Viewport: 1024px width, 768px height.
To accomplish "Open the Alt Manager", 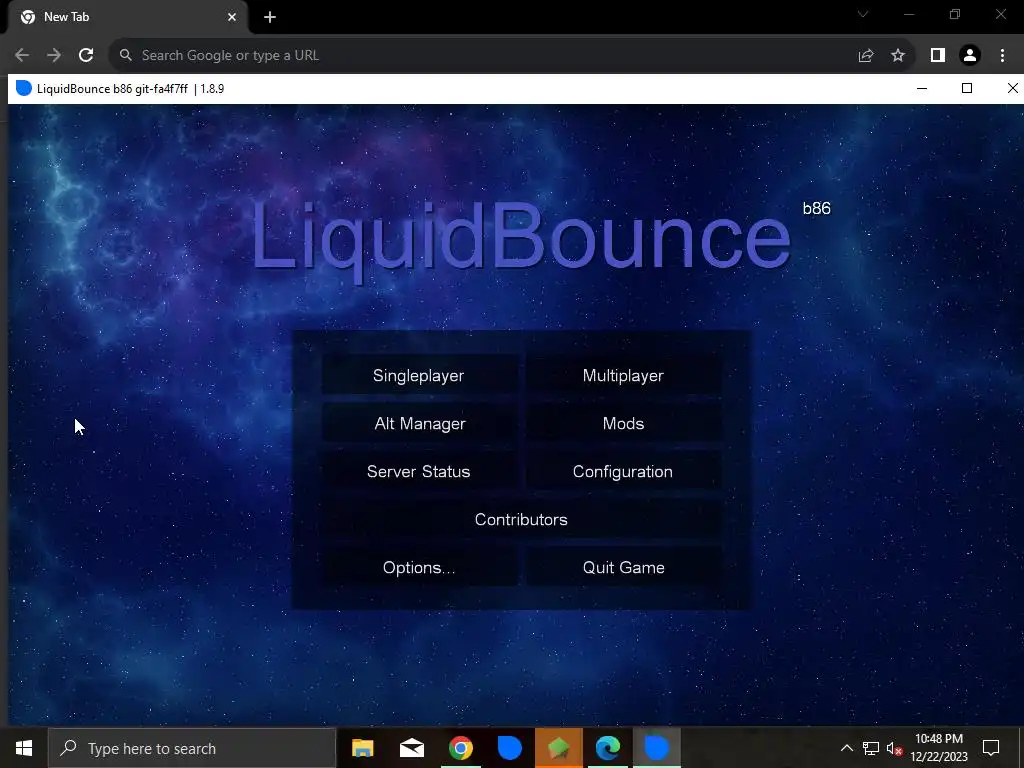I will [x=419, y=423].
